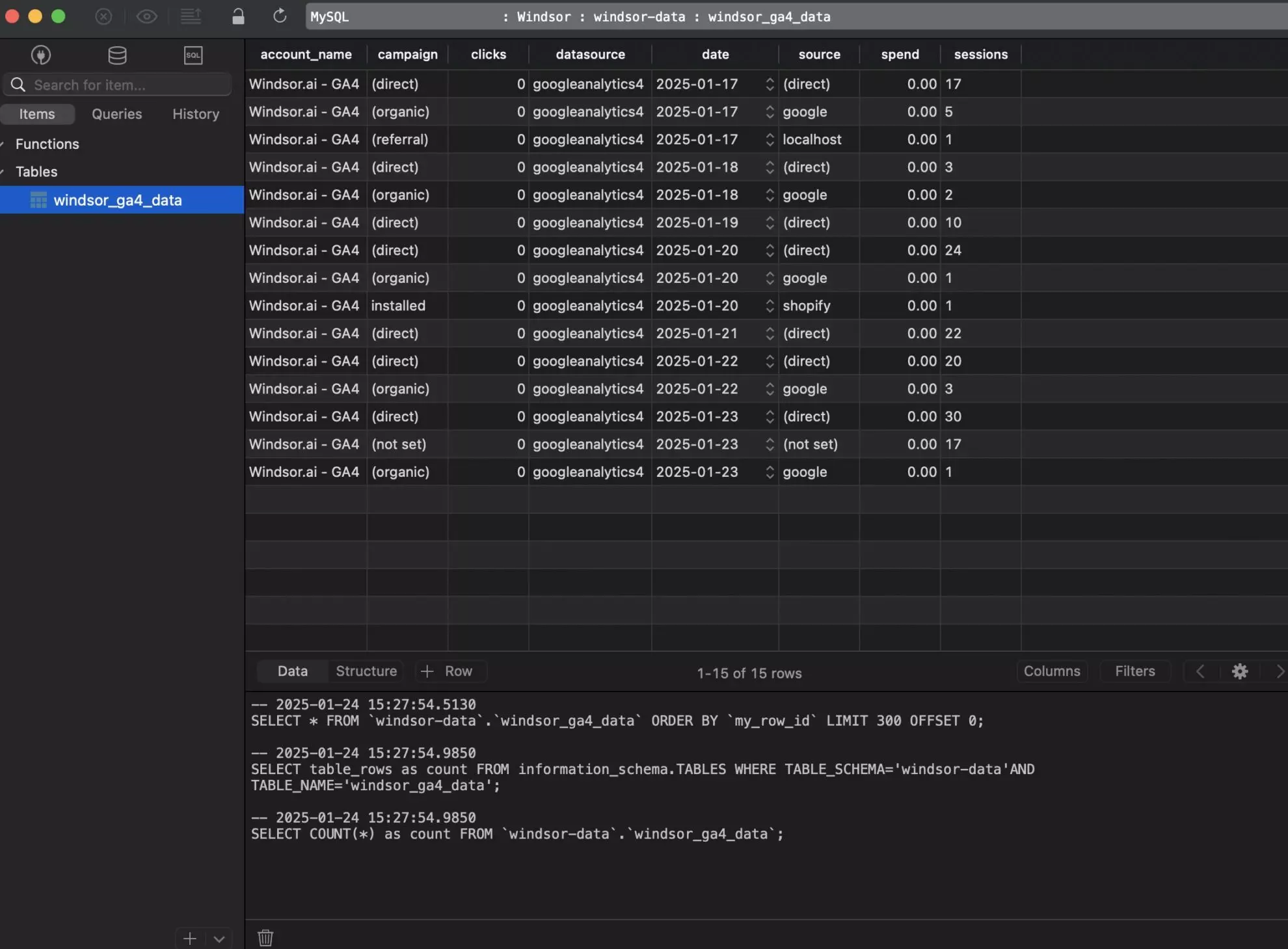
Task: Open the Columns button
Action: tap(1052, 671)
